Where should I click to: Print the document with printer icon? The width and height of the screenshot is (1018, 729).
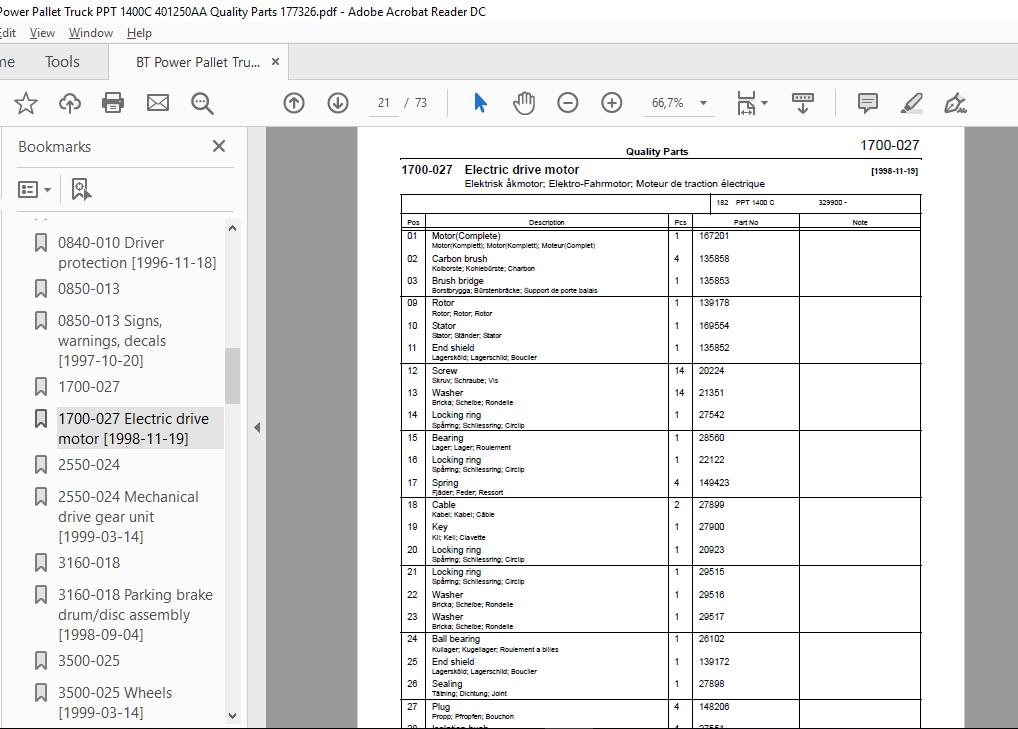click(x=113, y=103)
